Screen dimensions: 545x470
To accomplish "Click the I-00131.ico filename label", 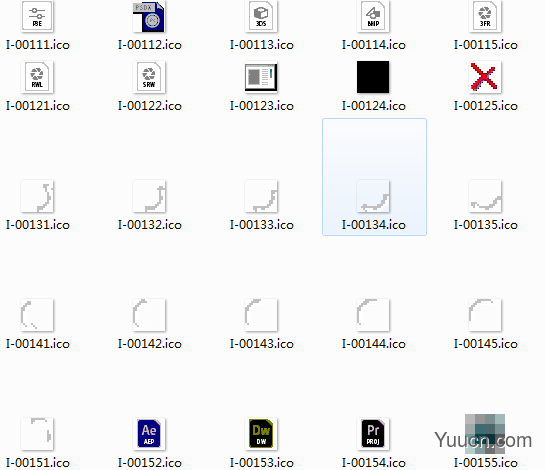I will [38, 225].
